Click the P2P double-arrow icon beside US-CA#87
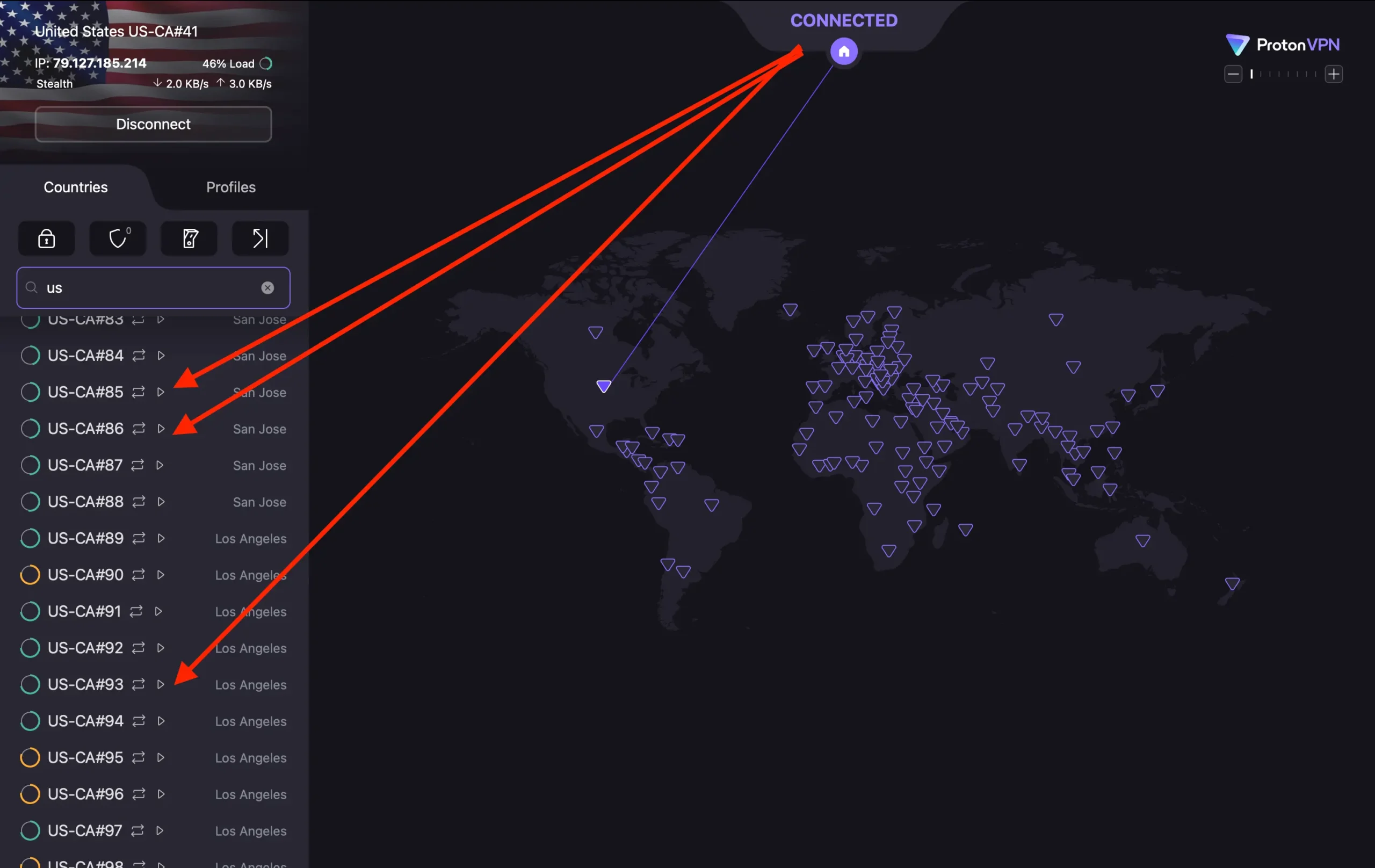 click(136, 465)
